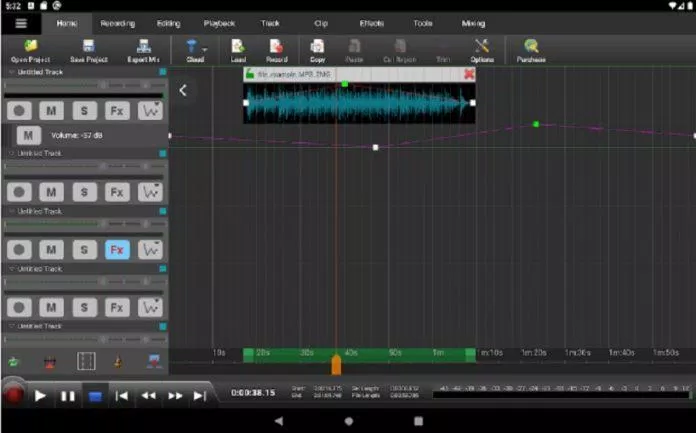Viewport: 696px width, 433px height.
Task: Click the orange metronome icon
Action: (118, 362)
